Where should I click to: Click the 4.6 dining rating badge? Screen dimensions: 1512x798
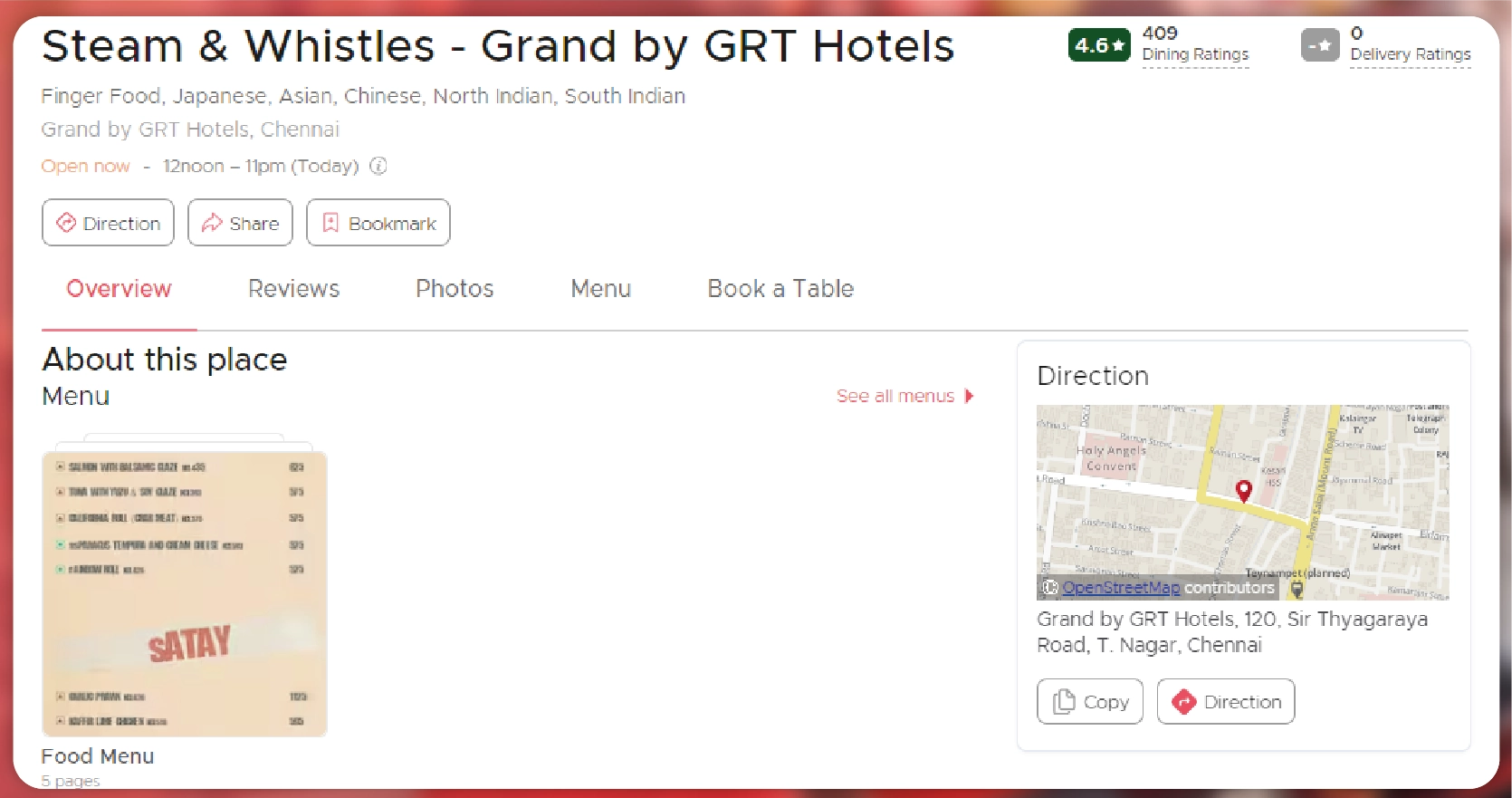pos(1099,45)
